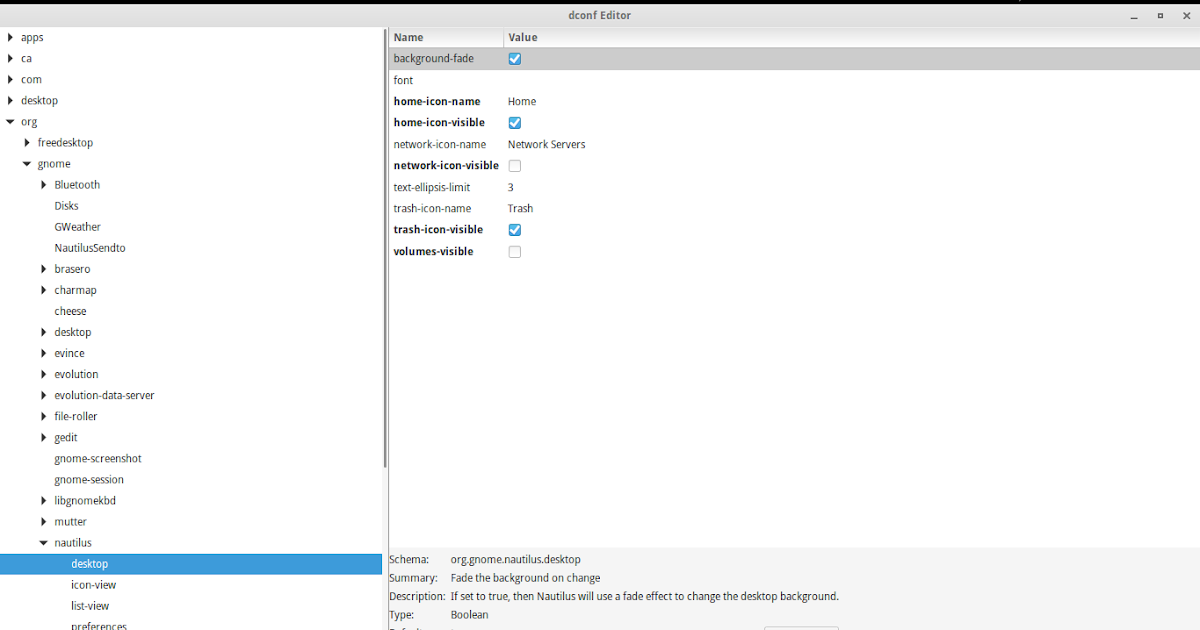The height and width of the screenshot is (630, 1200).
Task: Sort by the Name column header
Action: [446, 37]
